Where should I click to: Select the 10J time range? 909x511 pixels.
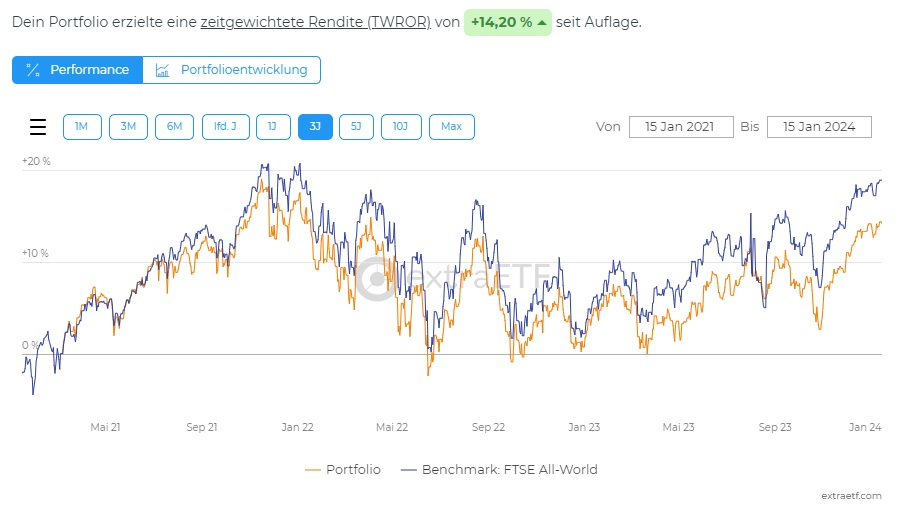(x=400, y=127)
